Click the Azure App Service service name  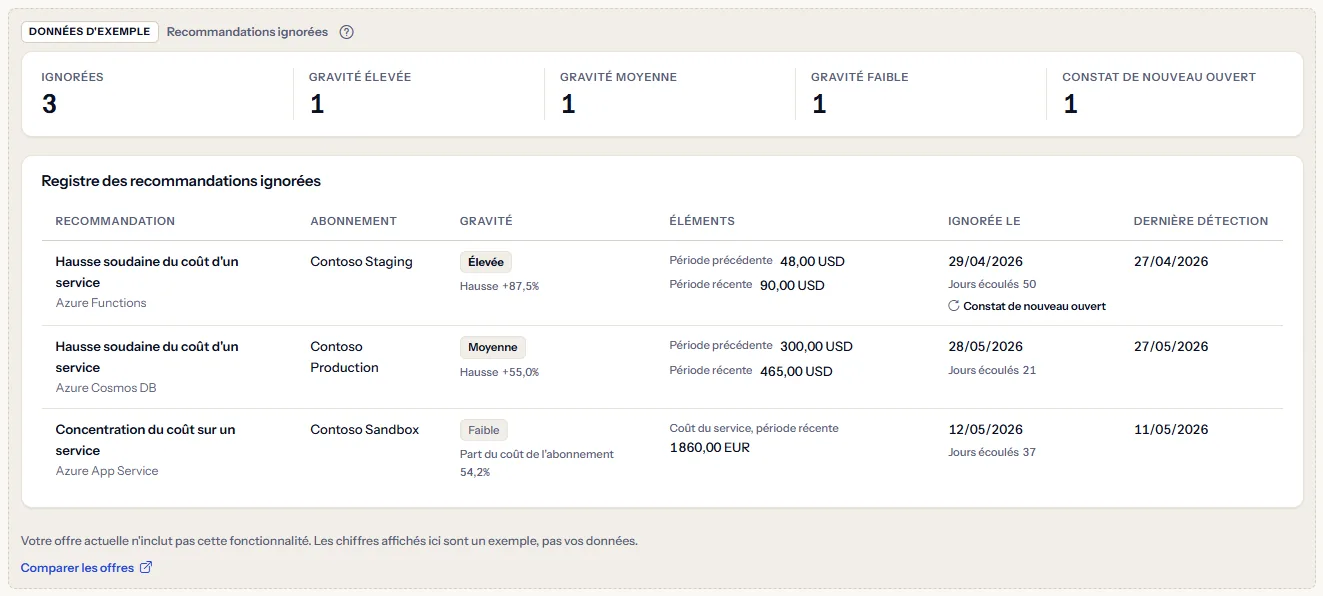[x=107, y=471]
